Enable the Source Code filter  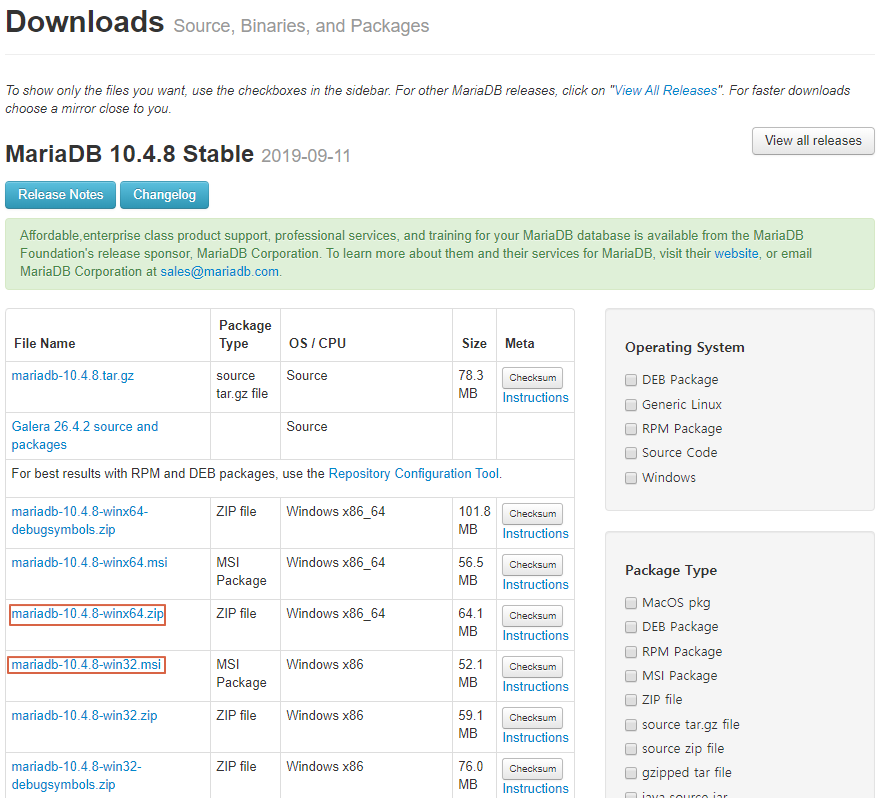tap(631, 453)
